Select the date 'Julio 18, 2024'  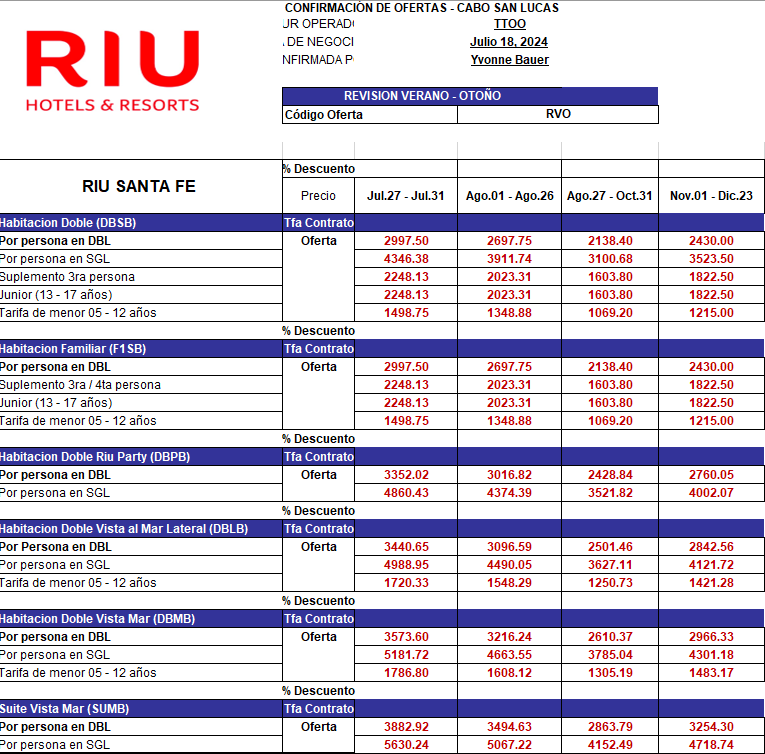[509, 42]
